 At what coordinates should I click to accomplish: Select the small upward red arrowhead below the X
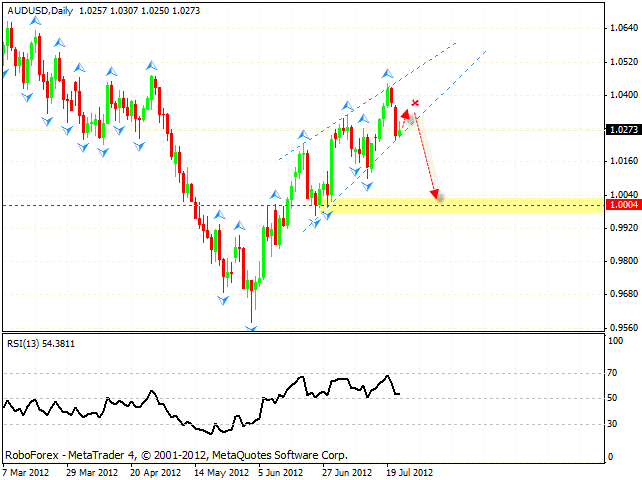click(405, 114)
